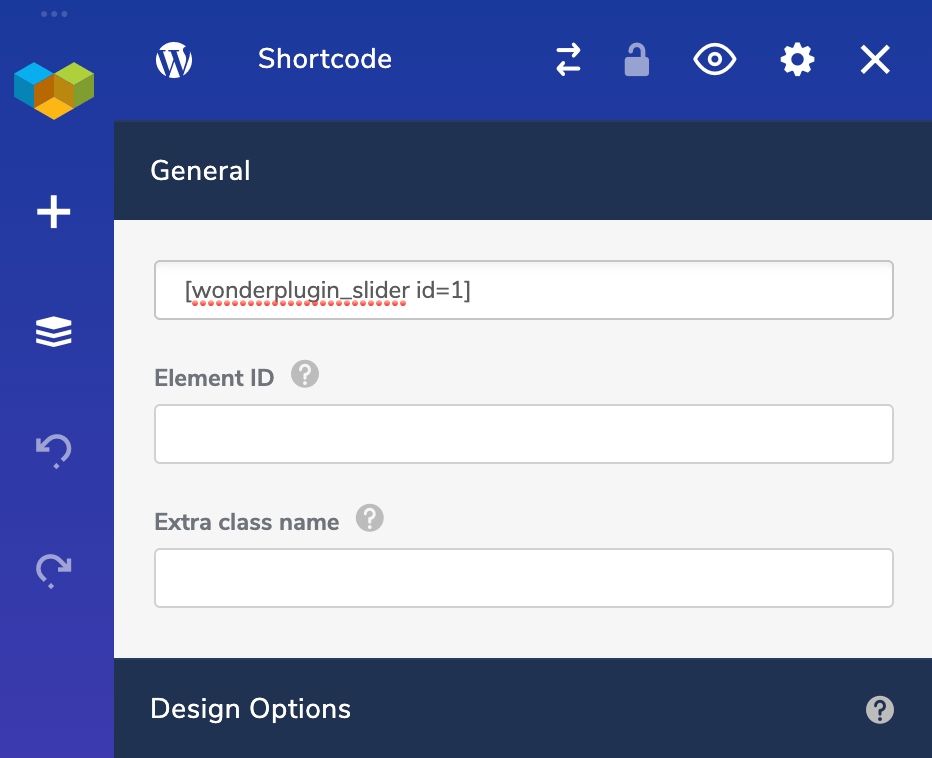Open help for Element ID
Viewport: 932px width, 758px height.
pos(304,373)
